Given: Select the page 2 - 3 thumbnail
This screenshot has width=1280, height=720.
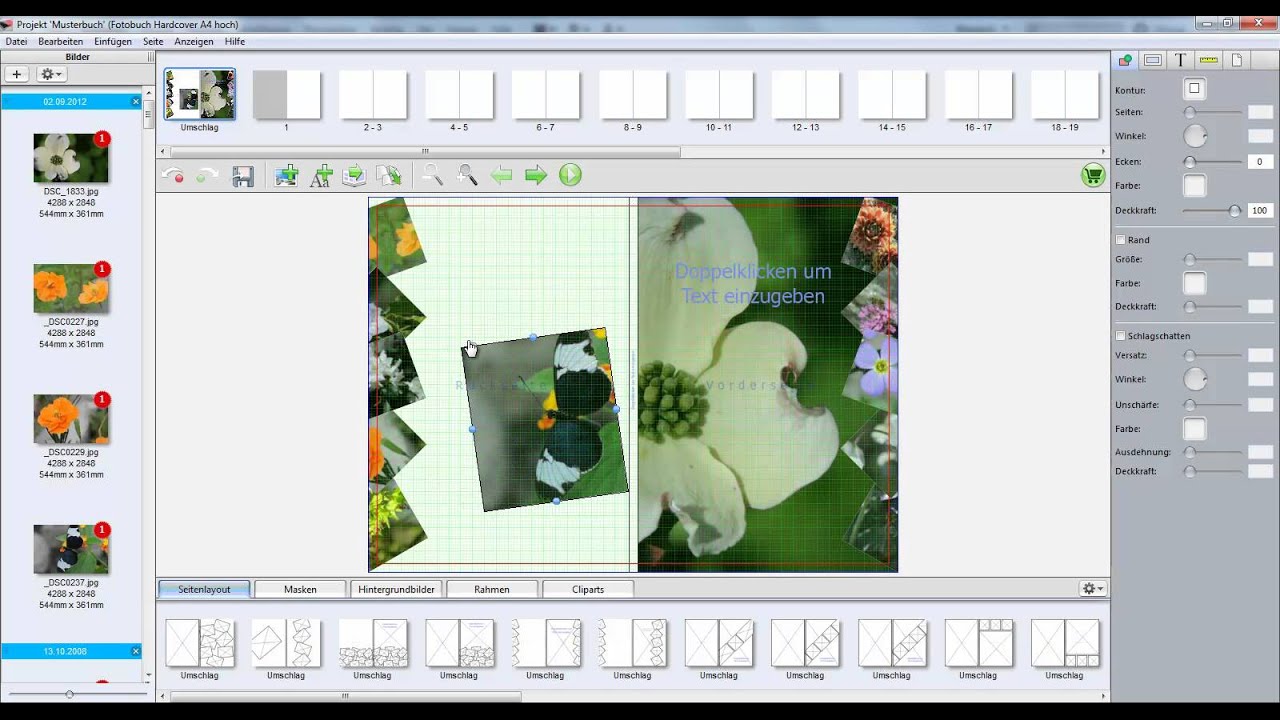Looking at the screenshot, I should pos(373,95).
